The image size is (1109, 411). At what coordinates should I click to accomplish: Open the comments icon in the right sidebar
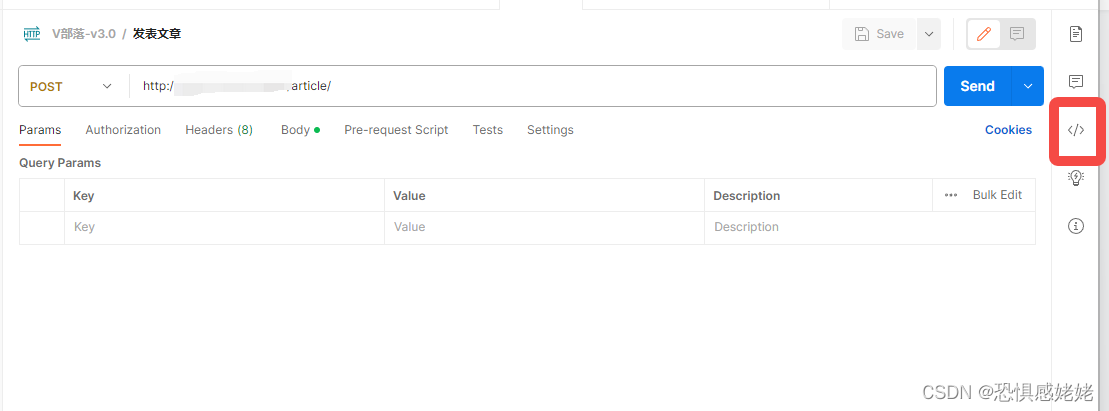tap(1076, 82)
